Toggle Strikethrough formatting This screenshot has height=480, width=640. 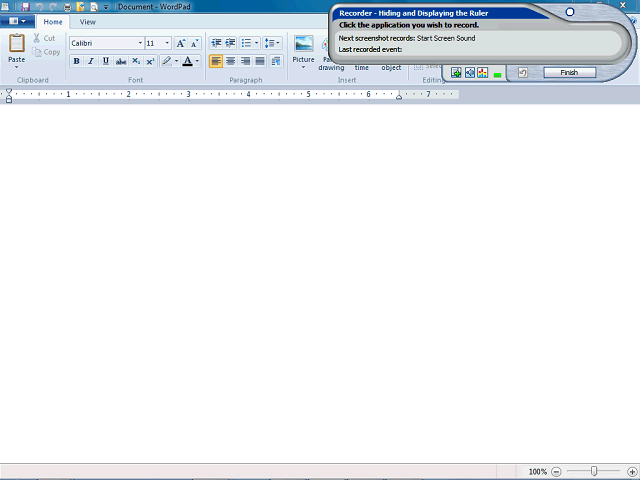point(121,61)
